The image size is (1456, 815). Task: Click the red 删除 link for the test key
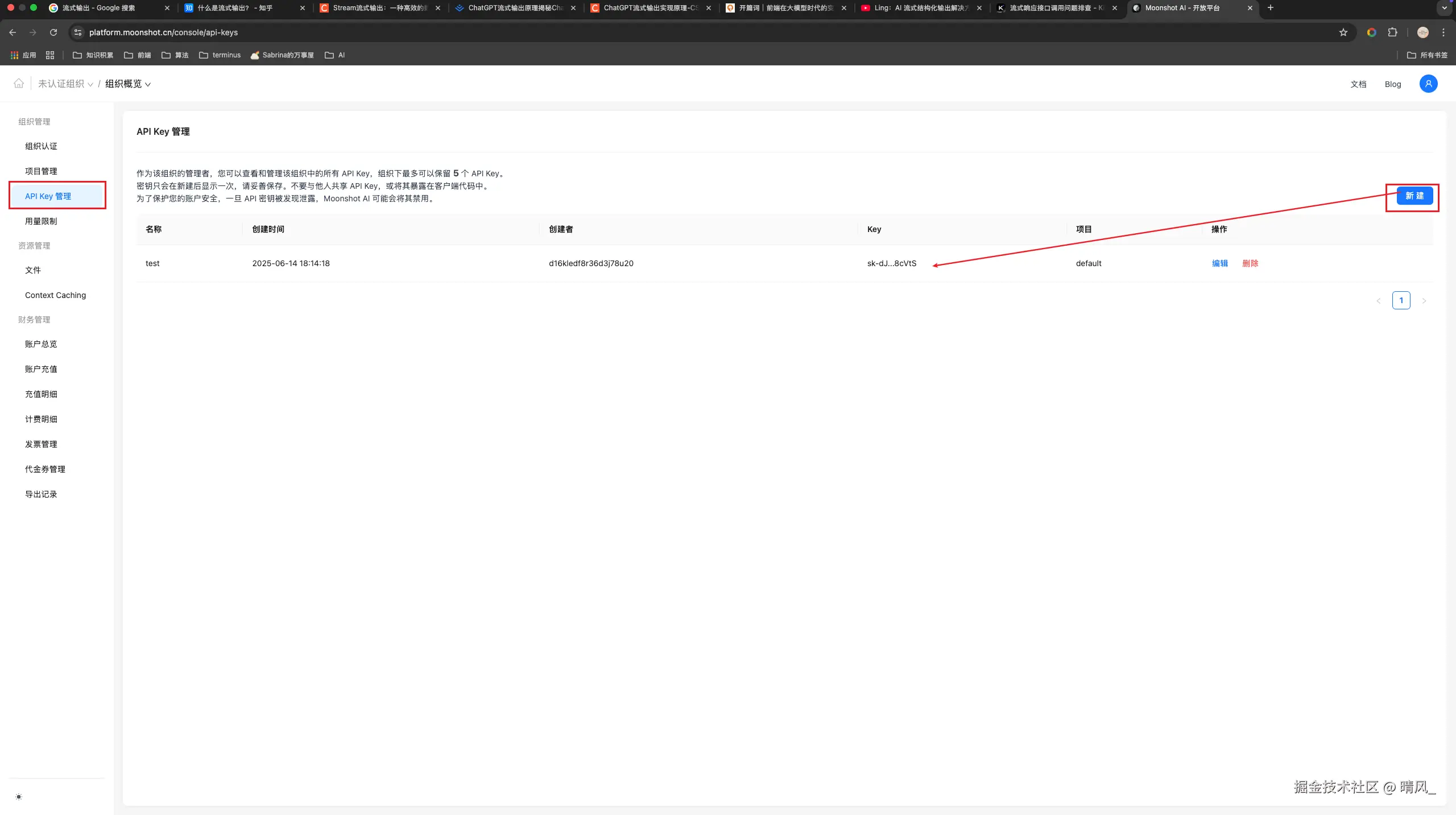coord(1250,263)
